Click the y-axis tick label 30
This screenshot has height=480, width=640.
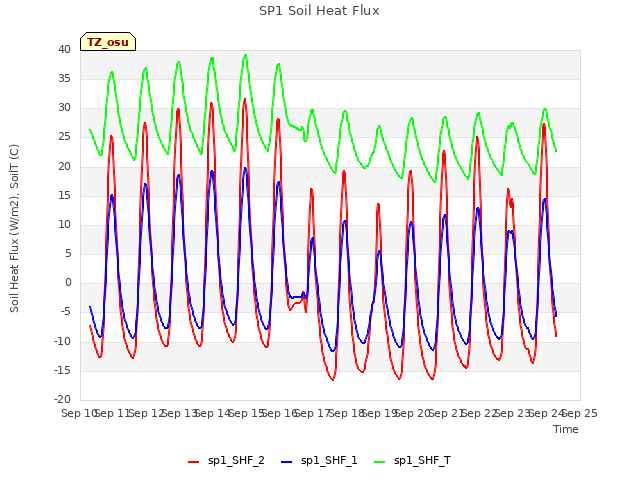click(x=64, y=108)
